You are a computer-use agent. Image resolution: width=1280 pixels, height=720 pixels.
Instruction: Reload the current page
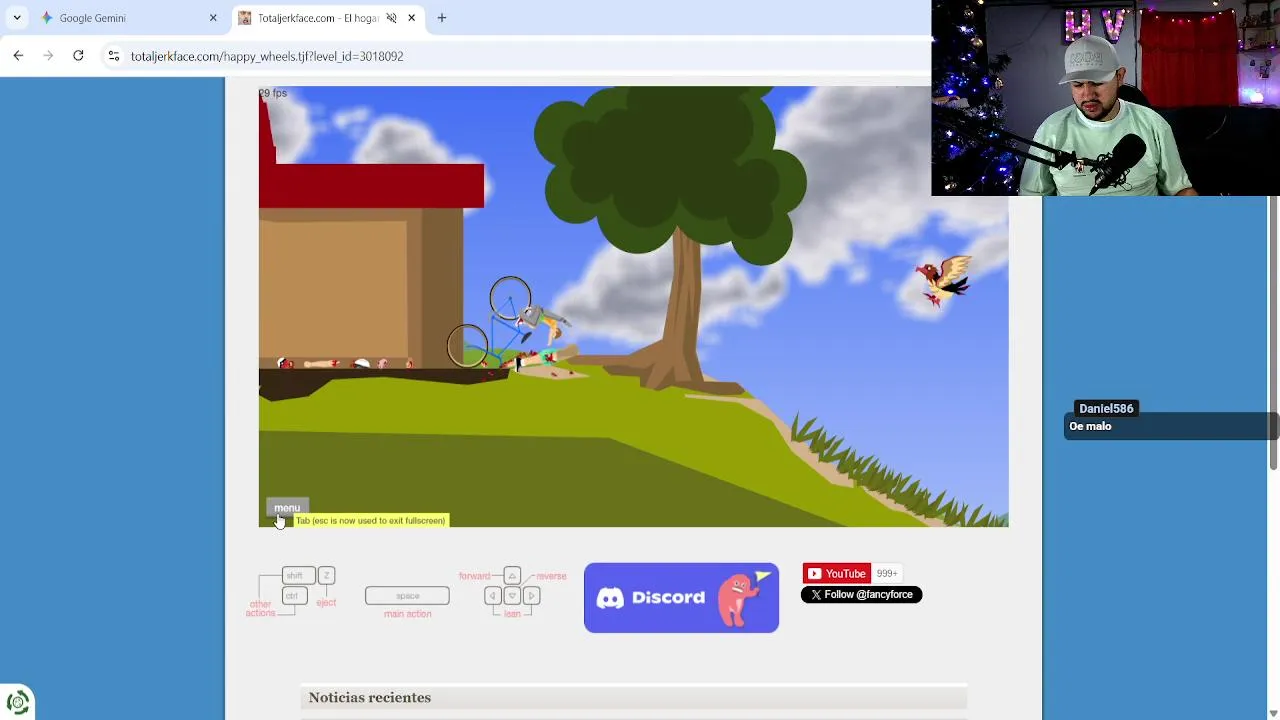78,56
